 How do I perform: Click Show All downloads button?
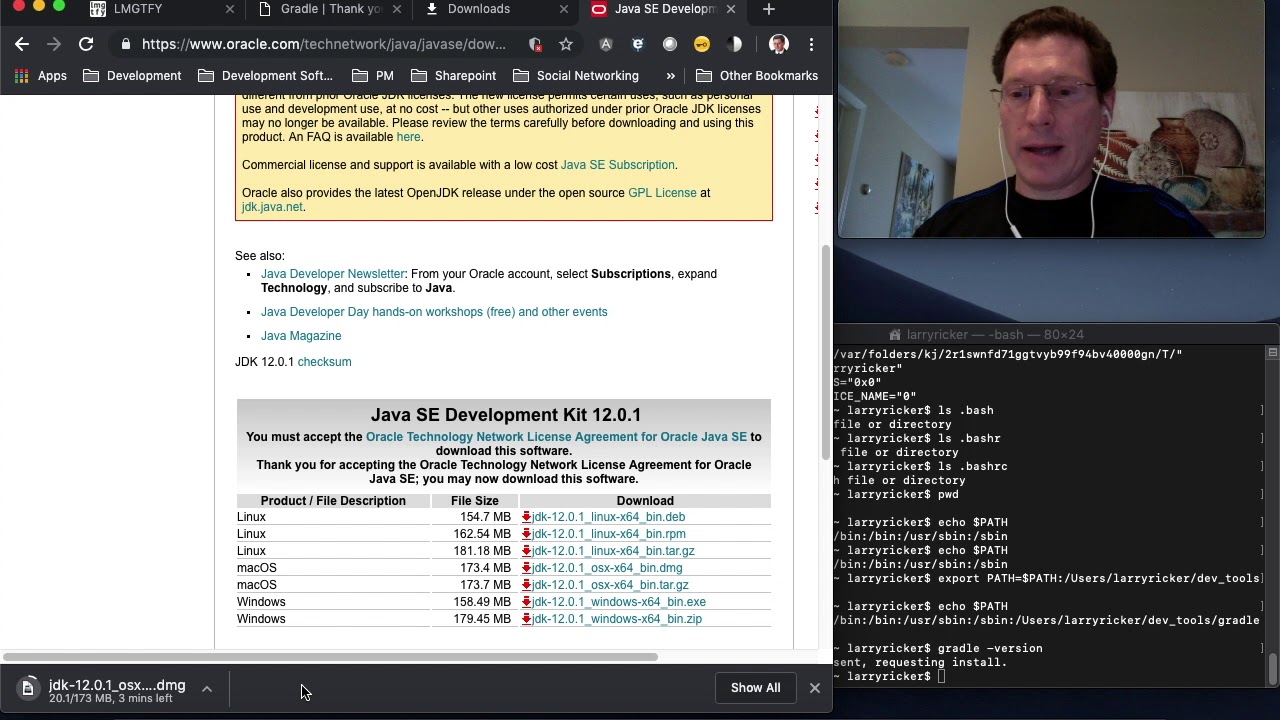click(755, 688)
